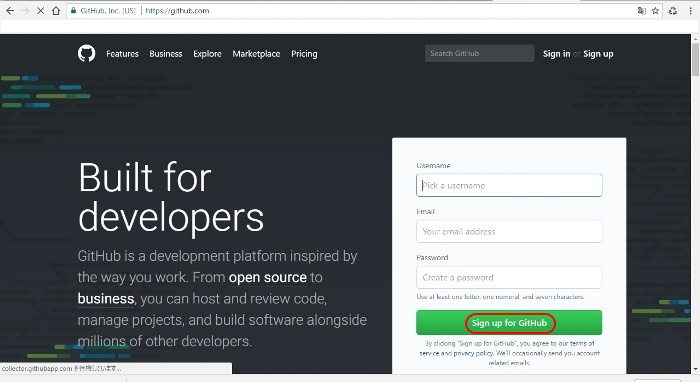Click the password requirements hint text
This screenshot has width=700, height=382.
pos(500,297)
